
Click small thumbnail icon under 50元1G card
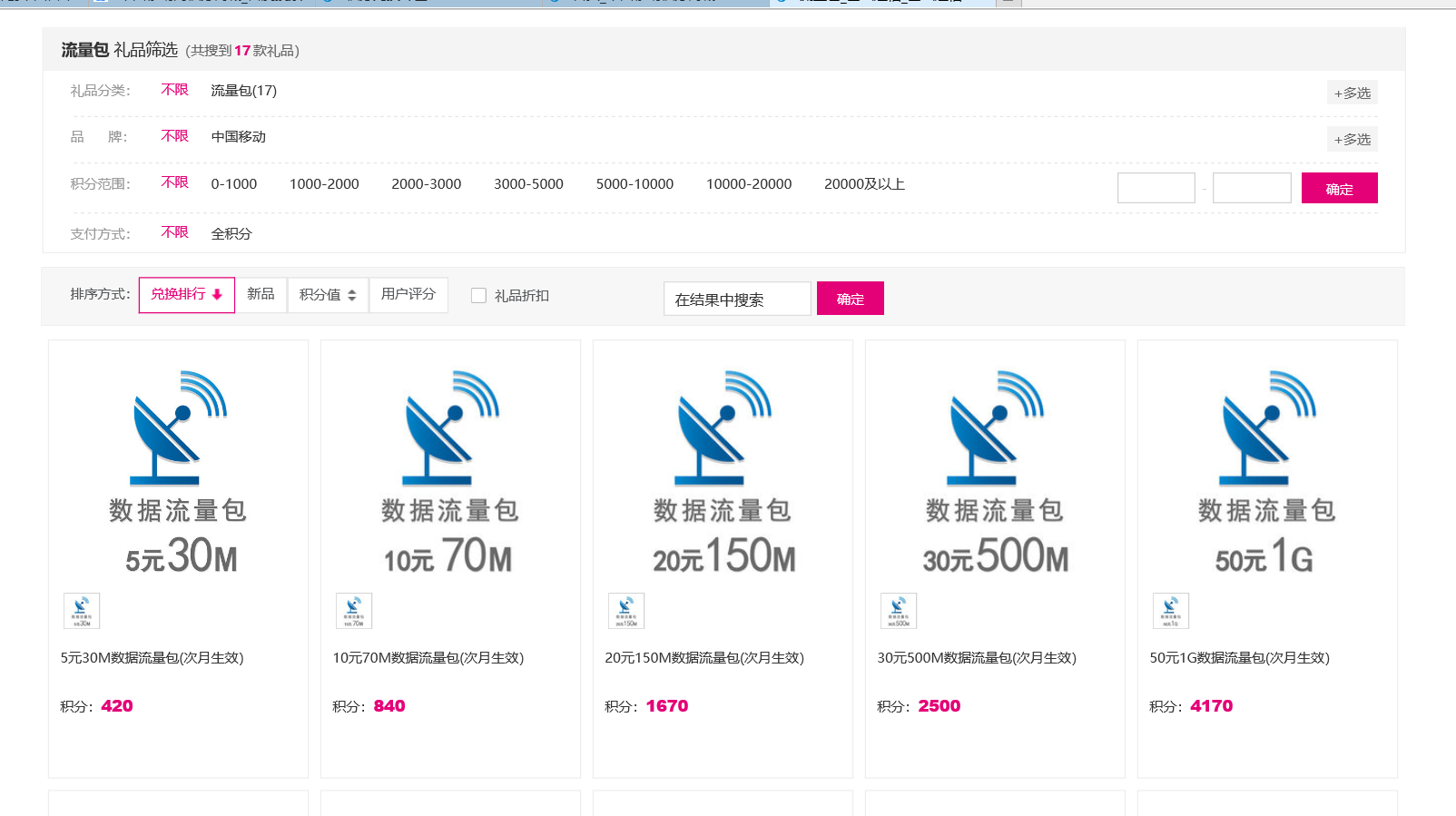[x=1171, y=611]
